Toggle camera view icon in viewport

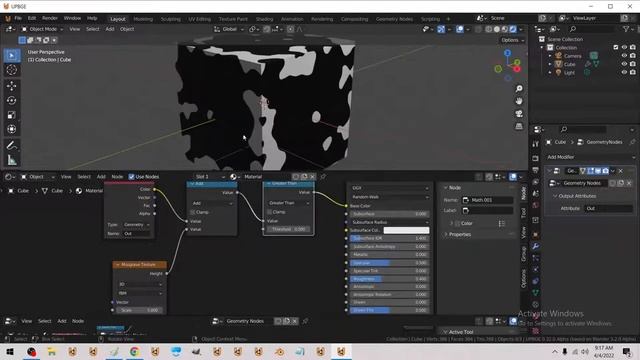pos(519,114)
